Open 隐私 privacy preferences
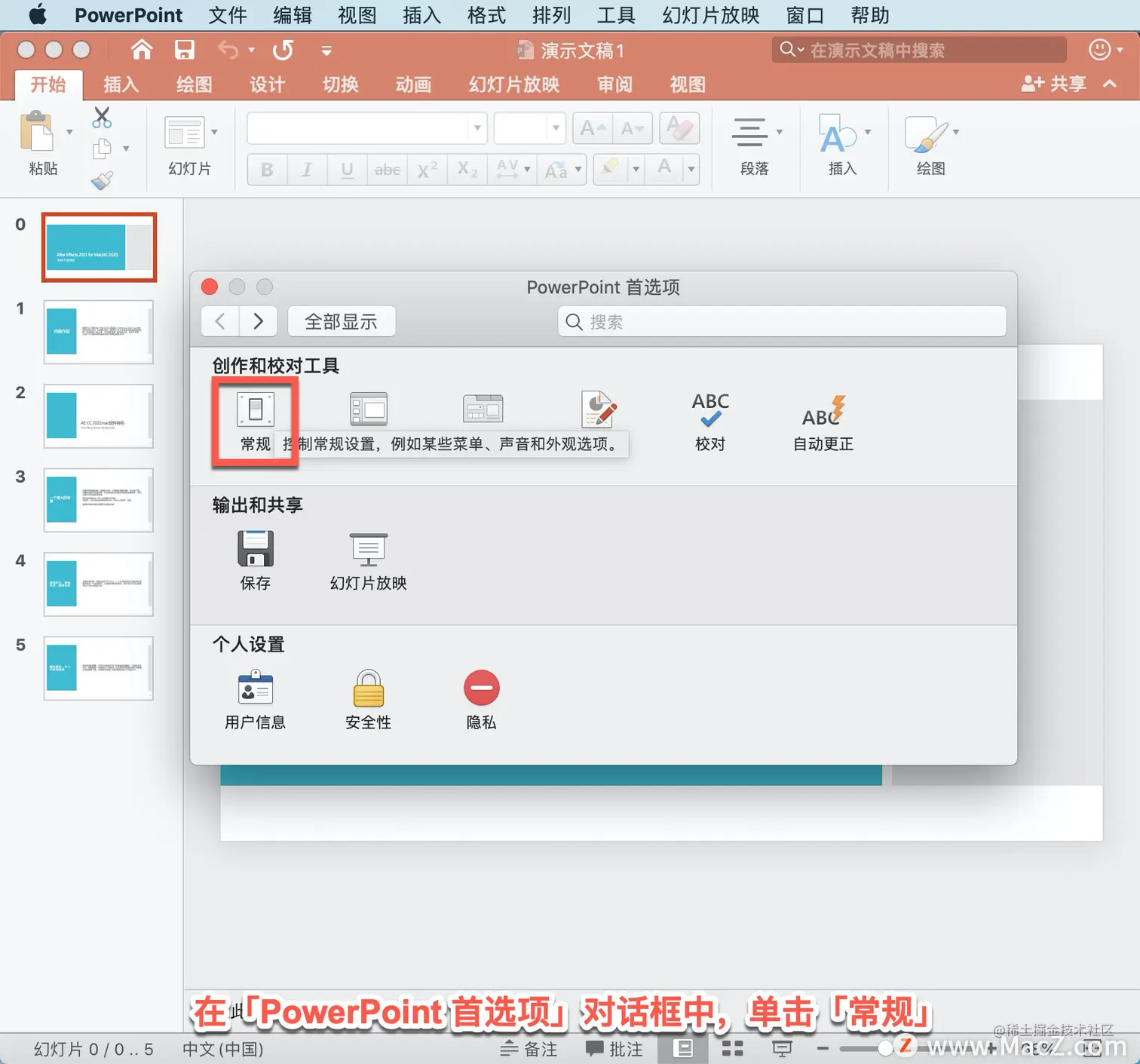 [x=482, y=700]
